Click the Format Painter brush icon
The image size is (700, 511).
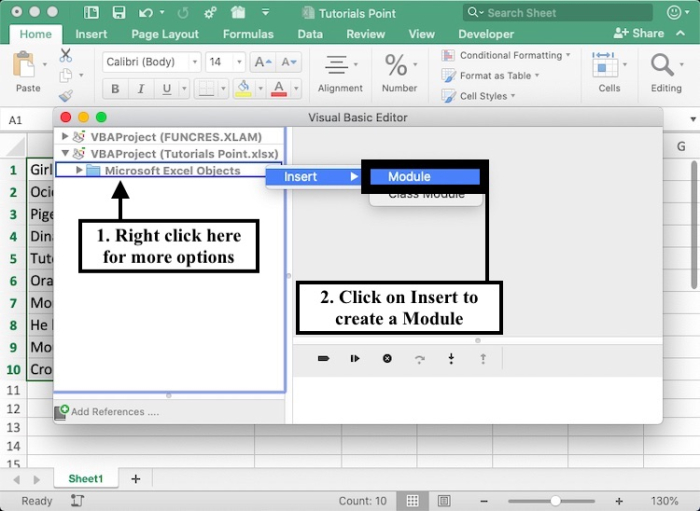click(66, 96)
